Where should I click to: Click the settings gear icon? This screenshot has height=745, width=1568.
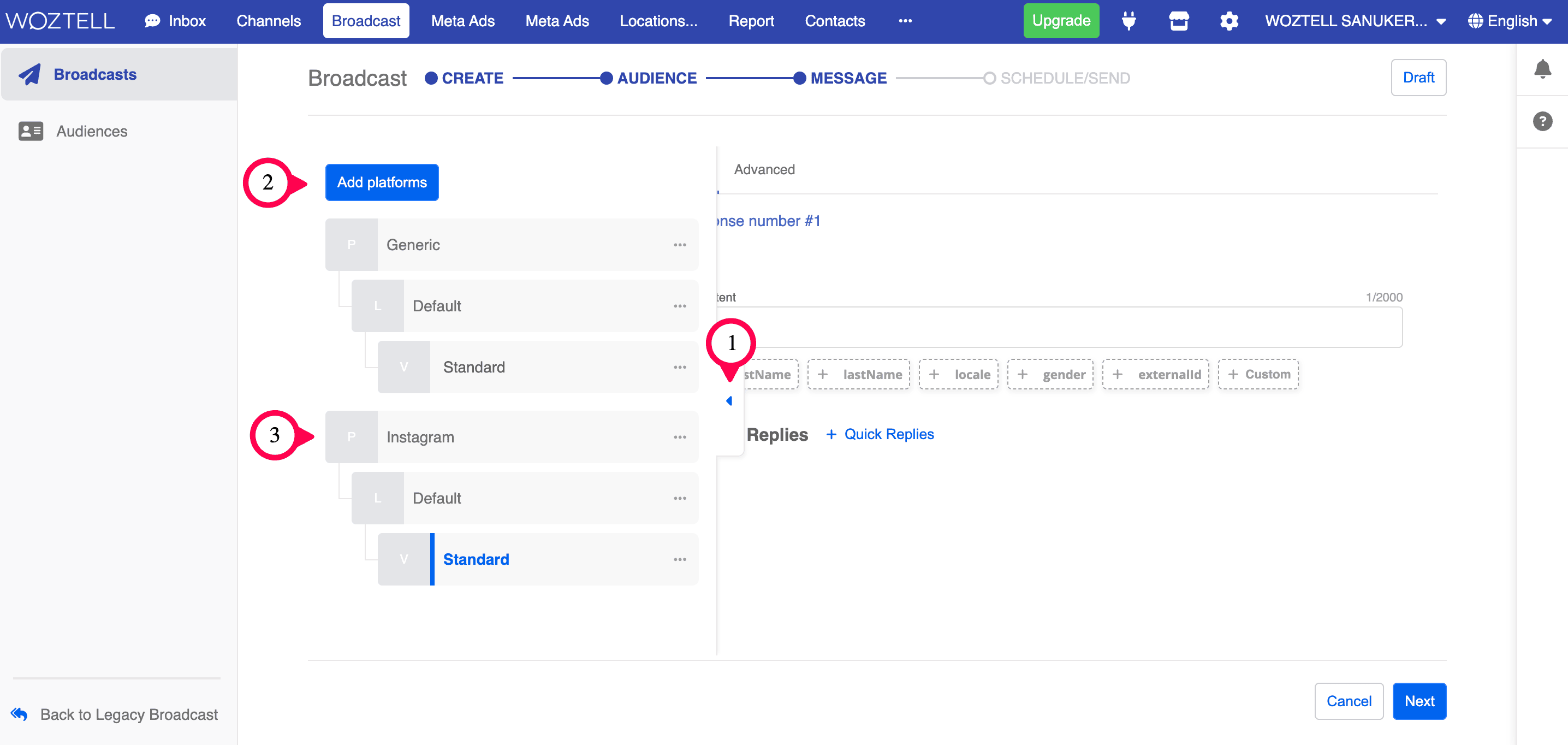1229,21
